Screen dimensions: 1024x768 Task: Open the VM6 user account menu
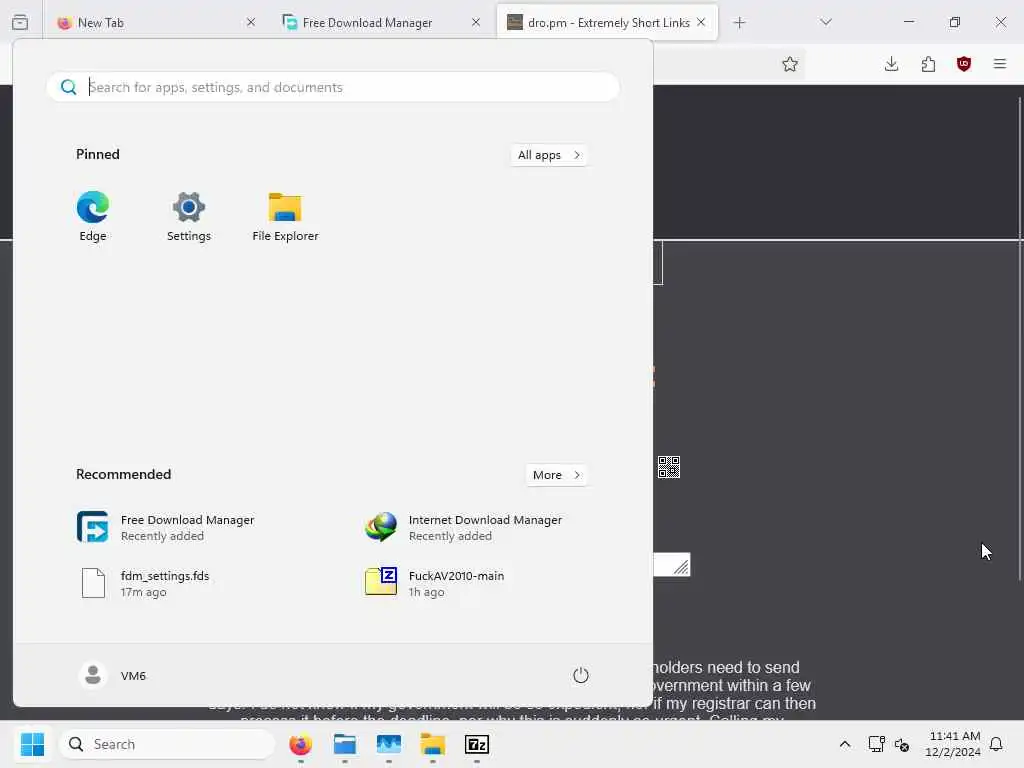tap(113, 675)
